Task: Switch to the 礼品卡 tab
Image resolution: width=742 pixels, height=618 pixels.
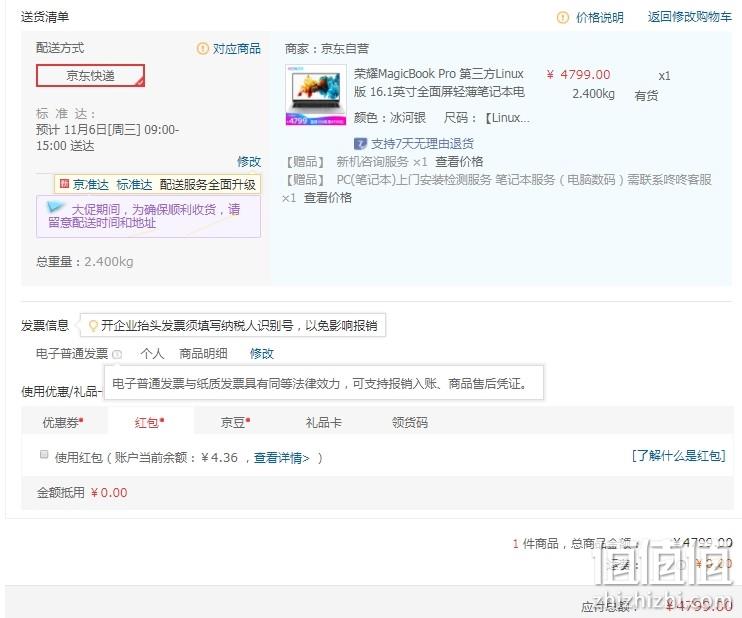Action: 324,422
